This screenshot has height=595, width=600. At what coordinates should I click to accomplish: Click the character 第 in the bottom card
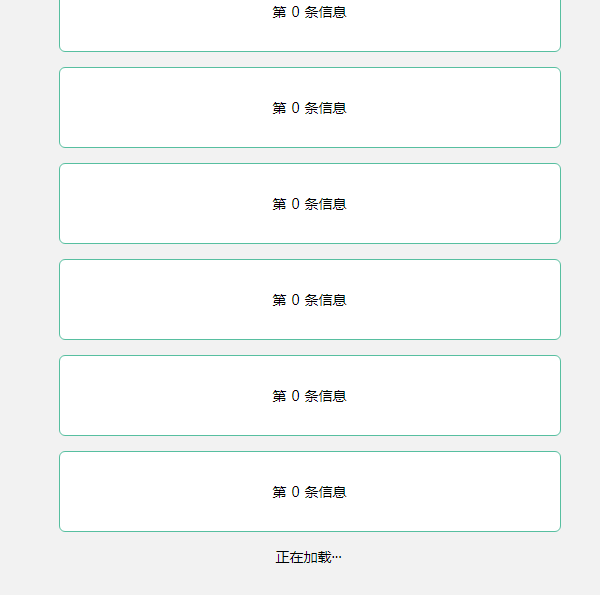[x=279, y=492]
